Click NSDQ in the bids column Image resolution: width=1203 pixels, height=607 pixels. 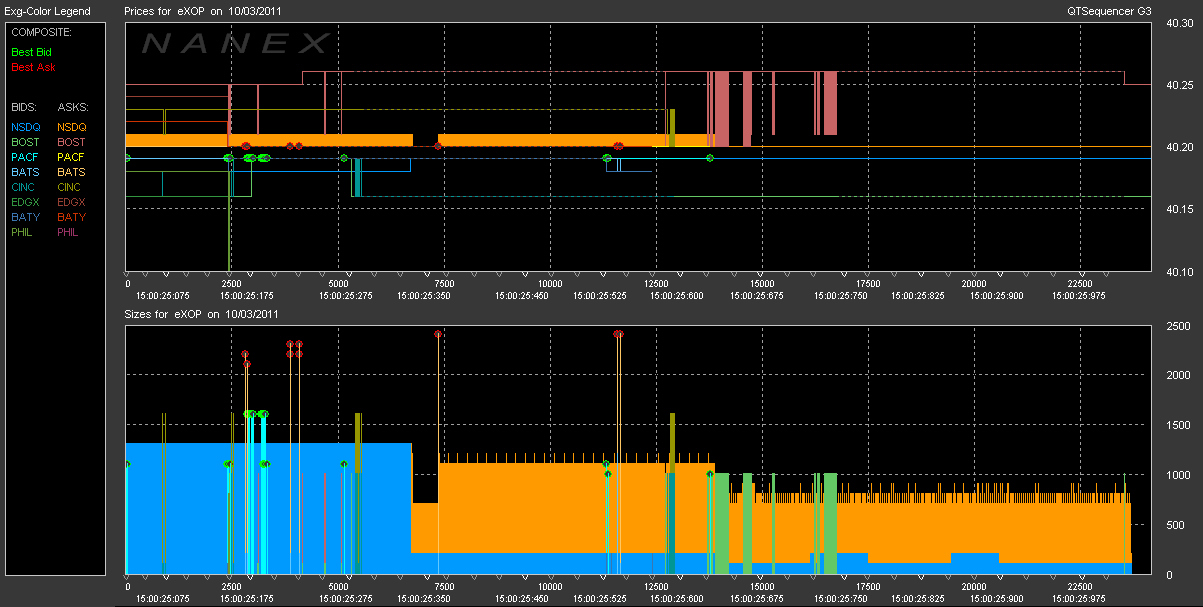point(26,127)
